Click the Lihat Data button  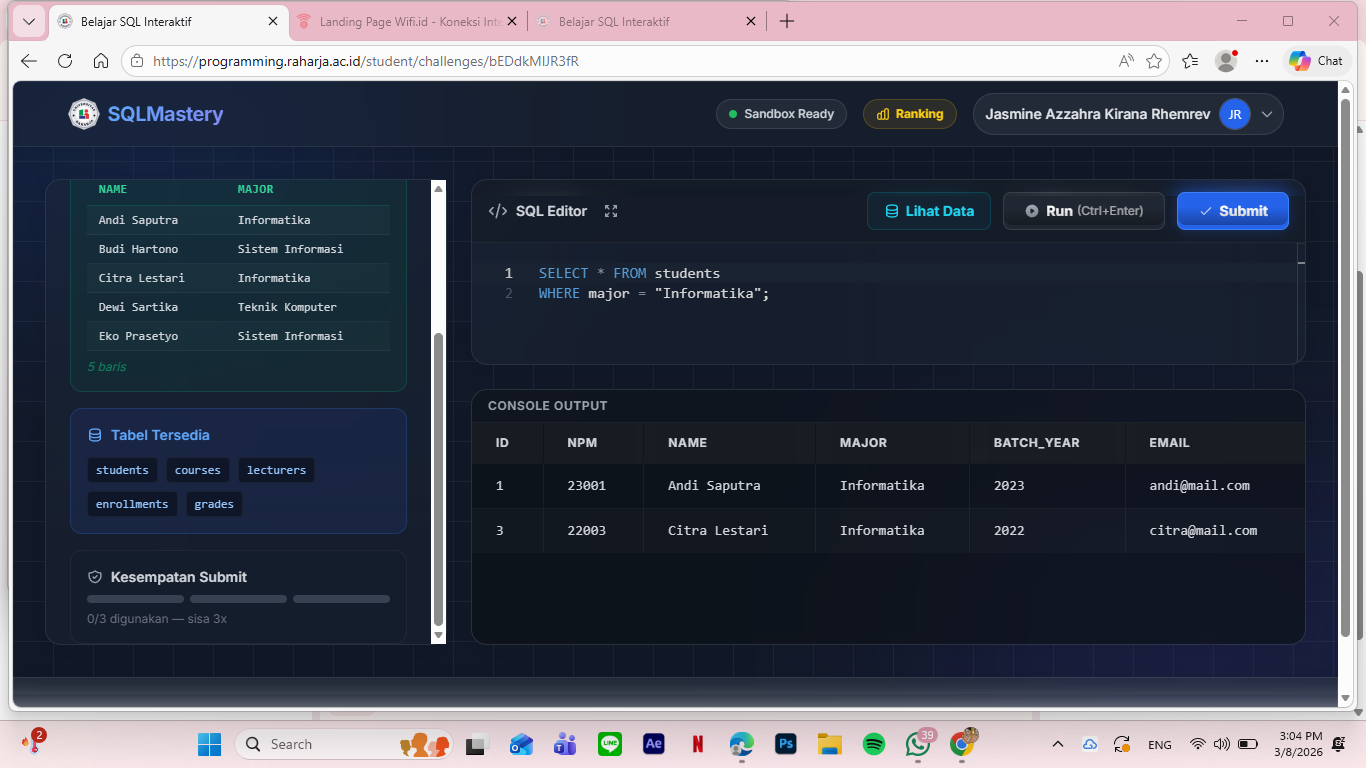coord(928,211)
